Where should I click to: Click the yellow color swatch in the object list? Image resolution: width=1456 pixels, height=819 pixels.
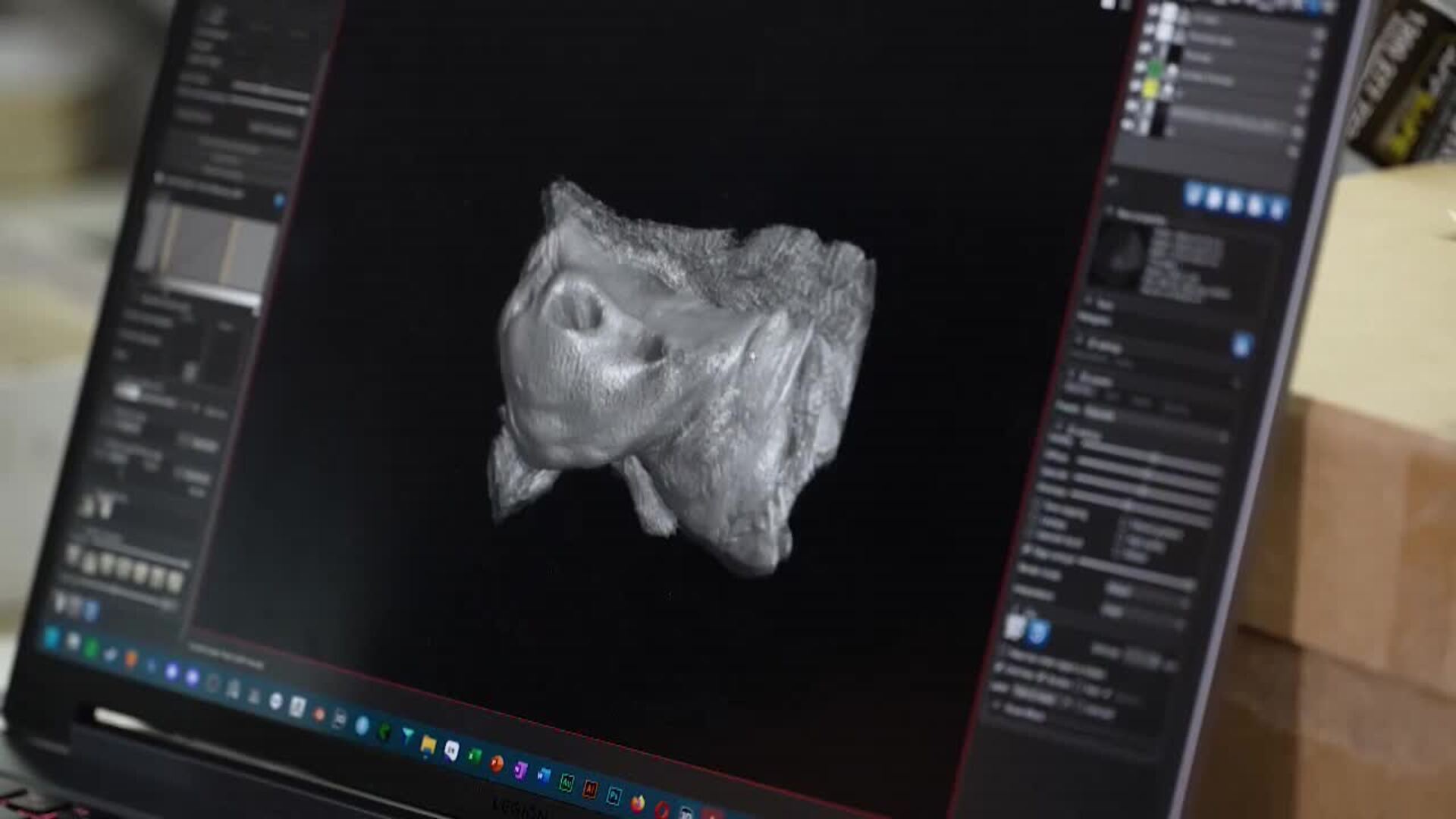(x=1150, y=89)
